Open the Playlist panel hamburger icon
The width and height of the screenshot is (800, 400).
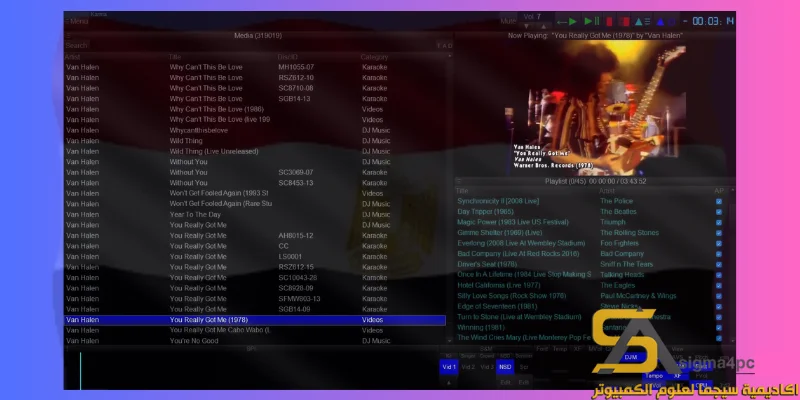[x=459, y=181]
